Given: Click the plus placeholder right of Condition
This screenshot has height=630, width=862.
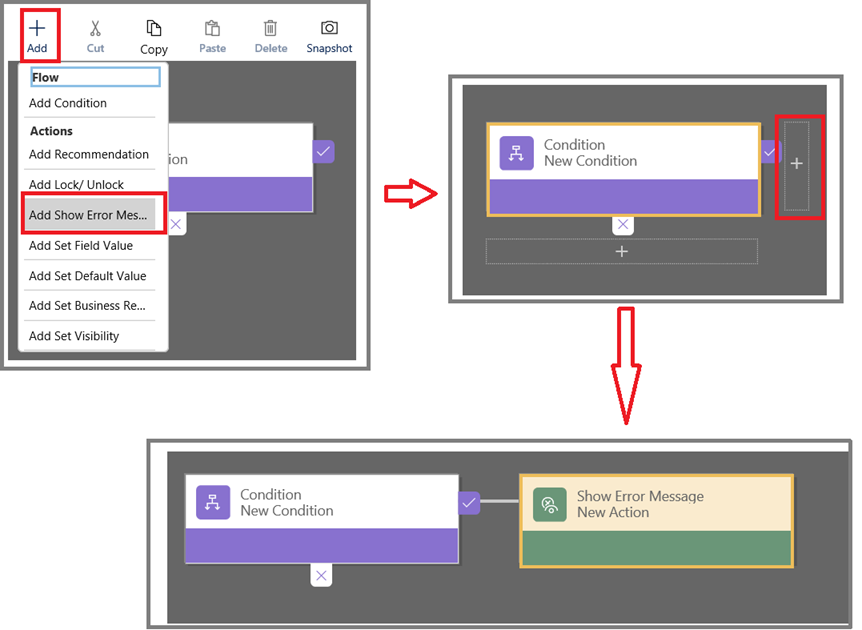Looking at the screenshot, I should [x=796, y=164].
